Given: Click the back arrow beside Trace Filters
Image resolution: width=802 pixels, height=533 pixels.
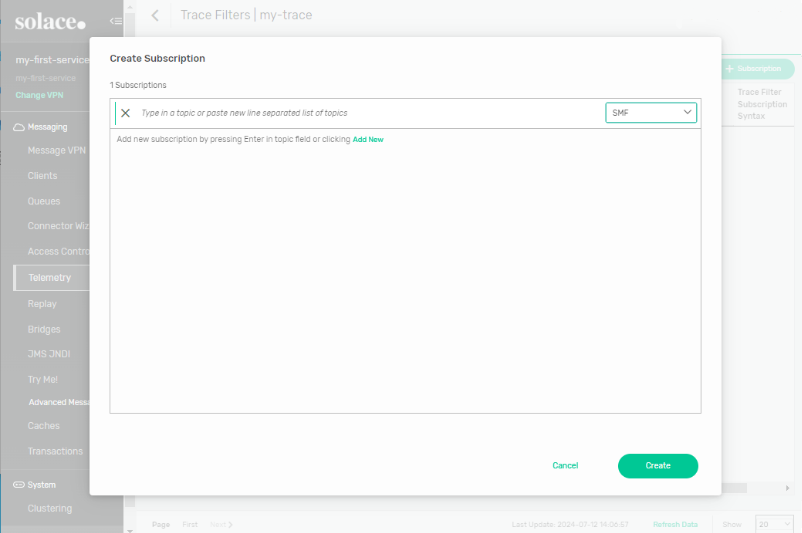Looking at the screenshot, I should [x=155, y=15].
